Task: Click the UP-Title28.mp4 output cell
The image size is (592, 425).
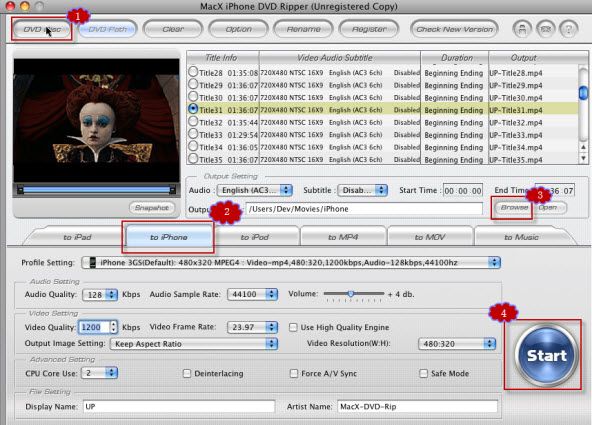Action: point(516,73)
